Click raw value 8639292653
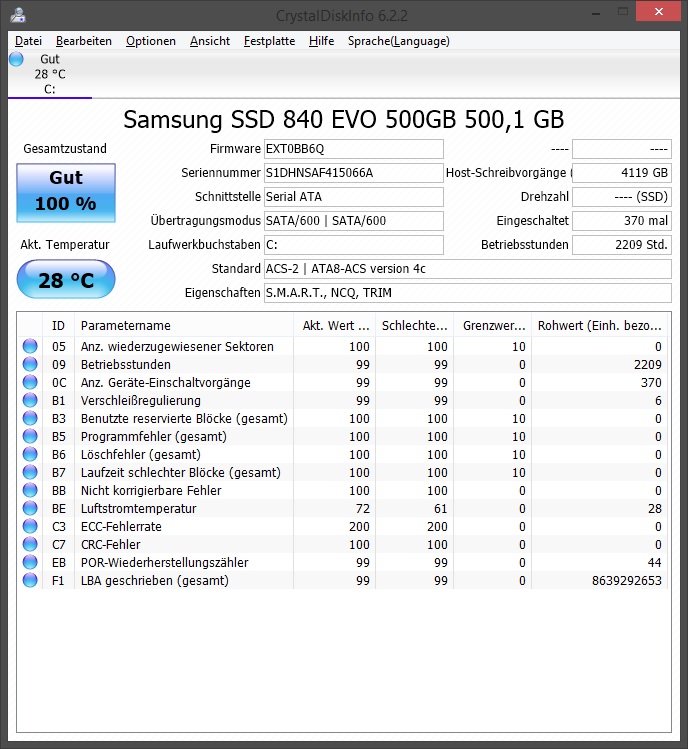The width and height of the screenshot is (688, 749). (x=626, y=580)
